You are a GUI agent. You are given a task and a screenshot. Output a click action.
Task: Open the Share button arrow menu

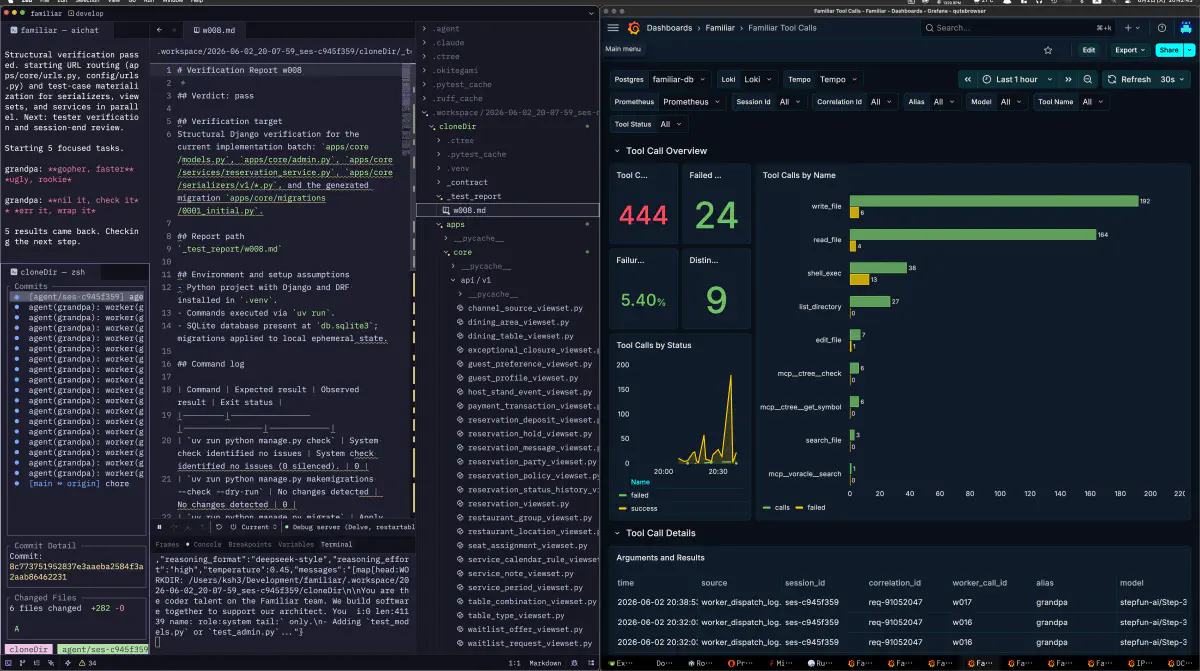pos(1188,50)
